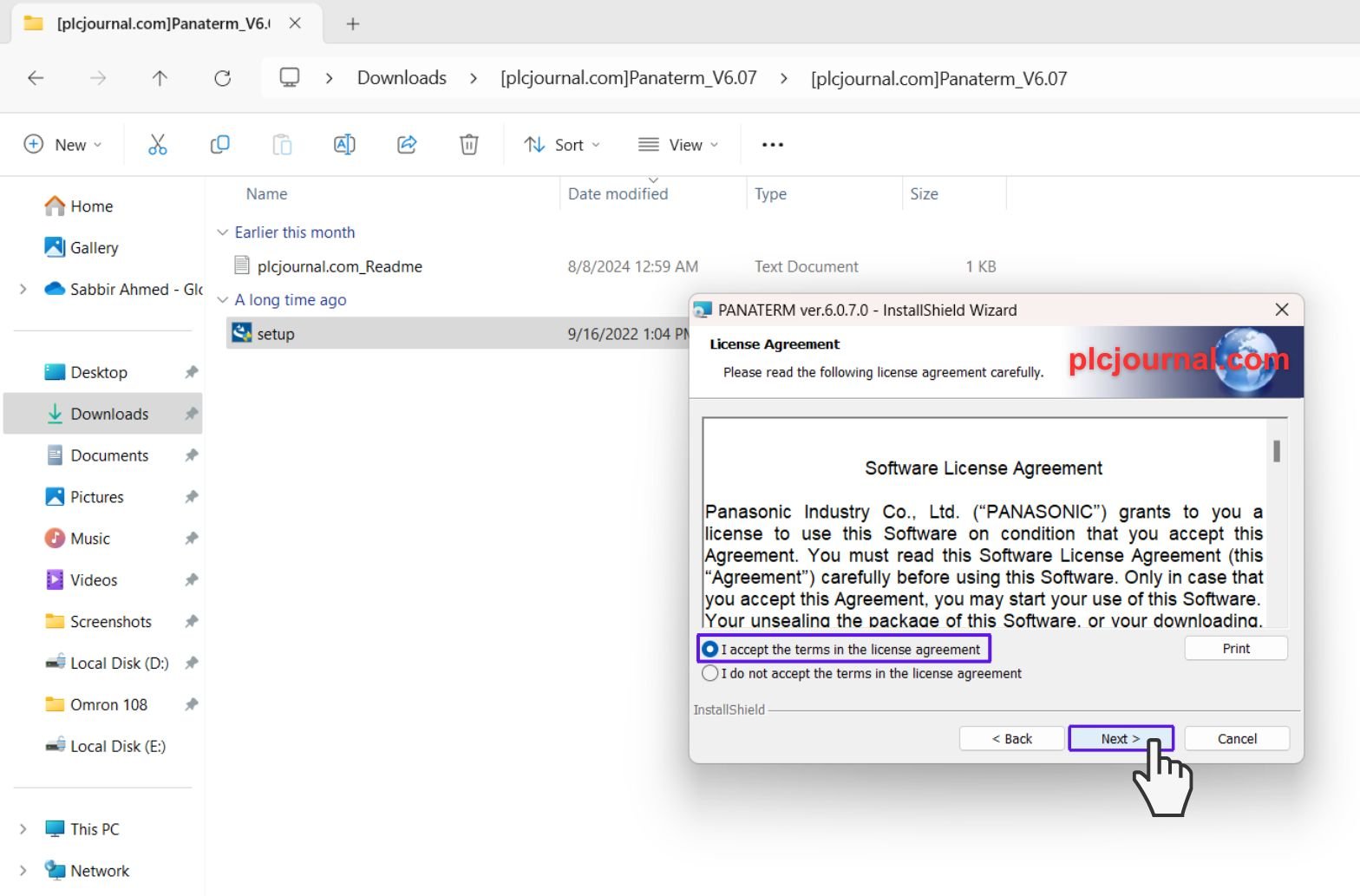Collapse the A long time ago group
This screenshot has width=1360, height=896.
coord(223,300)
